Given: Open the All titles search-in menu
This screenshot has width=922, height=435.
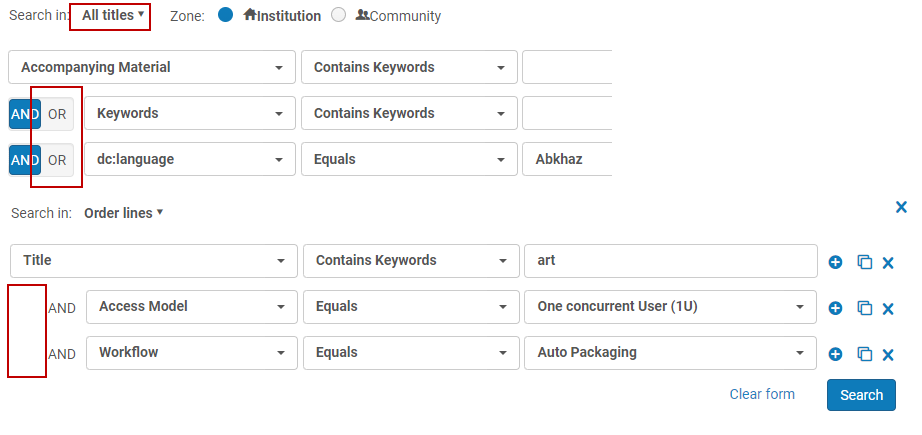Looking at the screenshot, I should [x=114, y=15].
